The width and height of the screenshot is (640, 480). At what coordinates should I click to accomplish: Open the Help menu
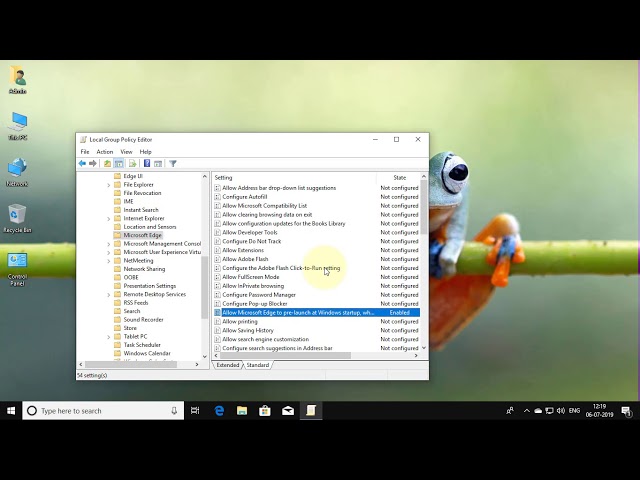point(145,151)
